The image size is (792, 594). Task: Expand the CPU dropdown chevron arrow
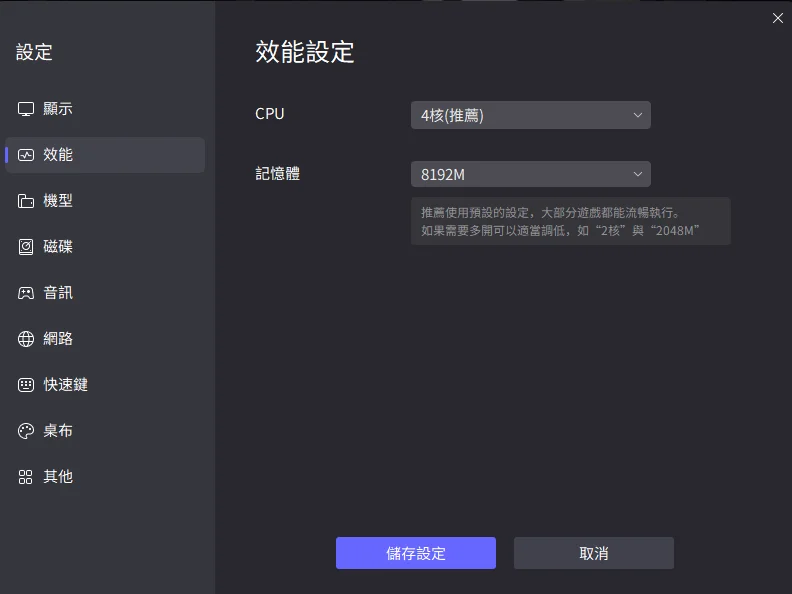(x=638, y=115)
